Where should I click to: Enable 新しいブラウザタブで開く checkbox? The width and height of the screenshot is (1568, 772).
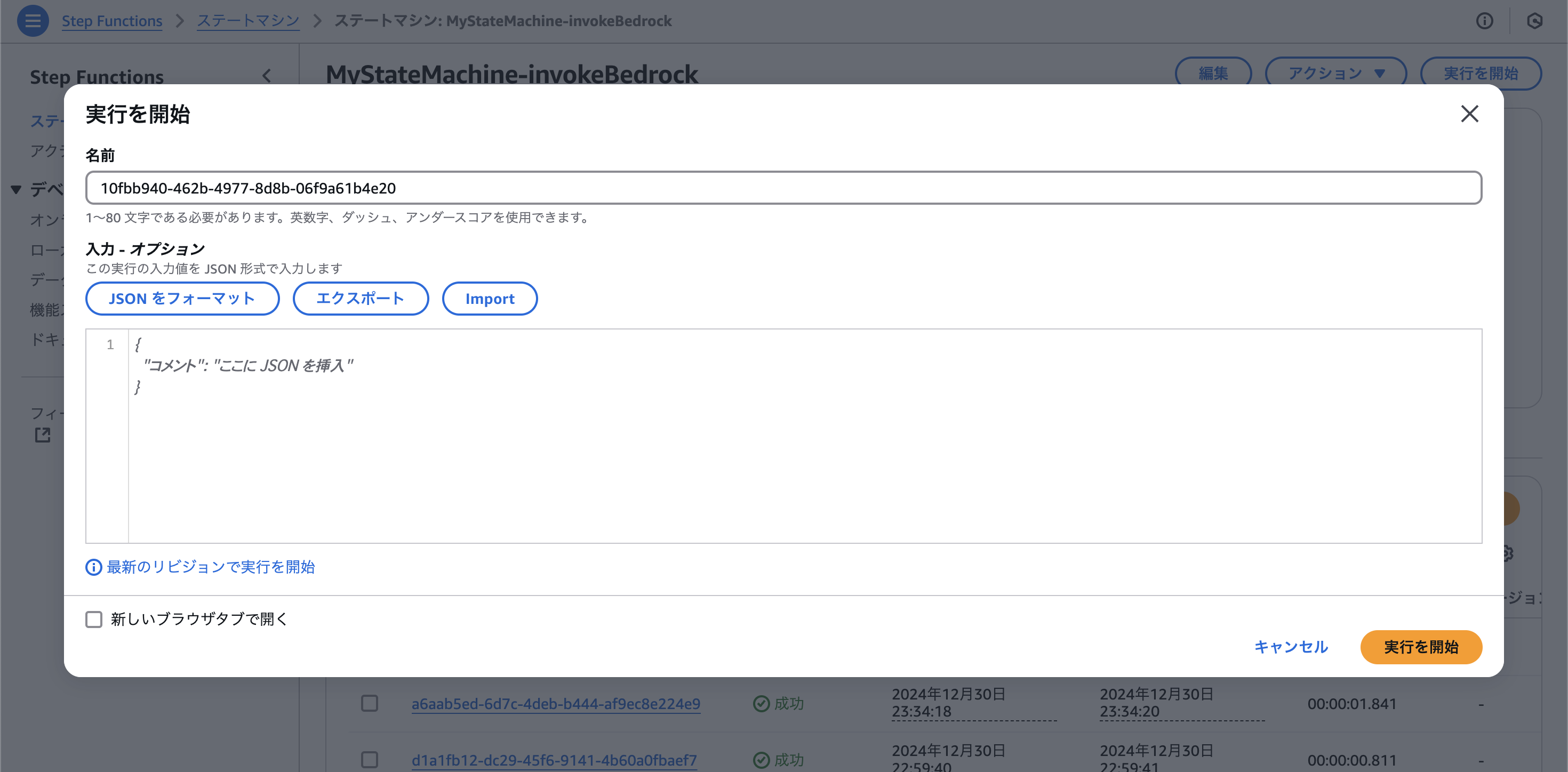[94, 620]
